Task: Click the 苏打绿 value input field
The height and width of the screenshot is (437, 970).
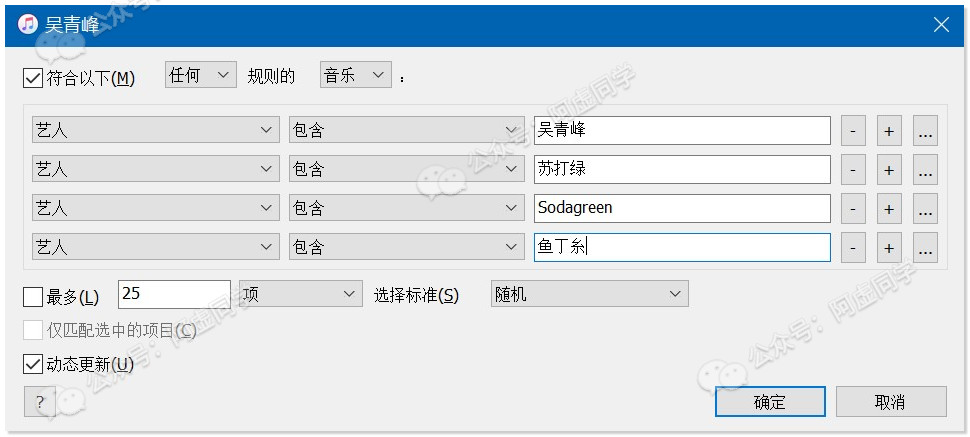Action: [682, 170]
